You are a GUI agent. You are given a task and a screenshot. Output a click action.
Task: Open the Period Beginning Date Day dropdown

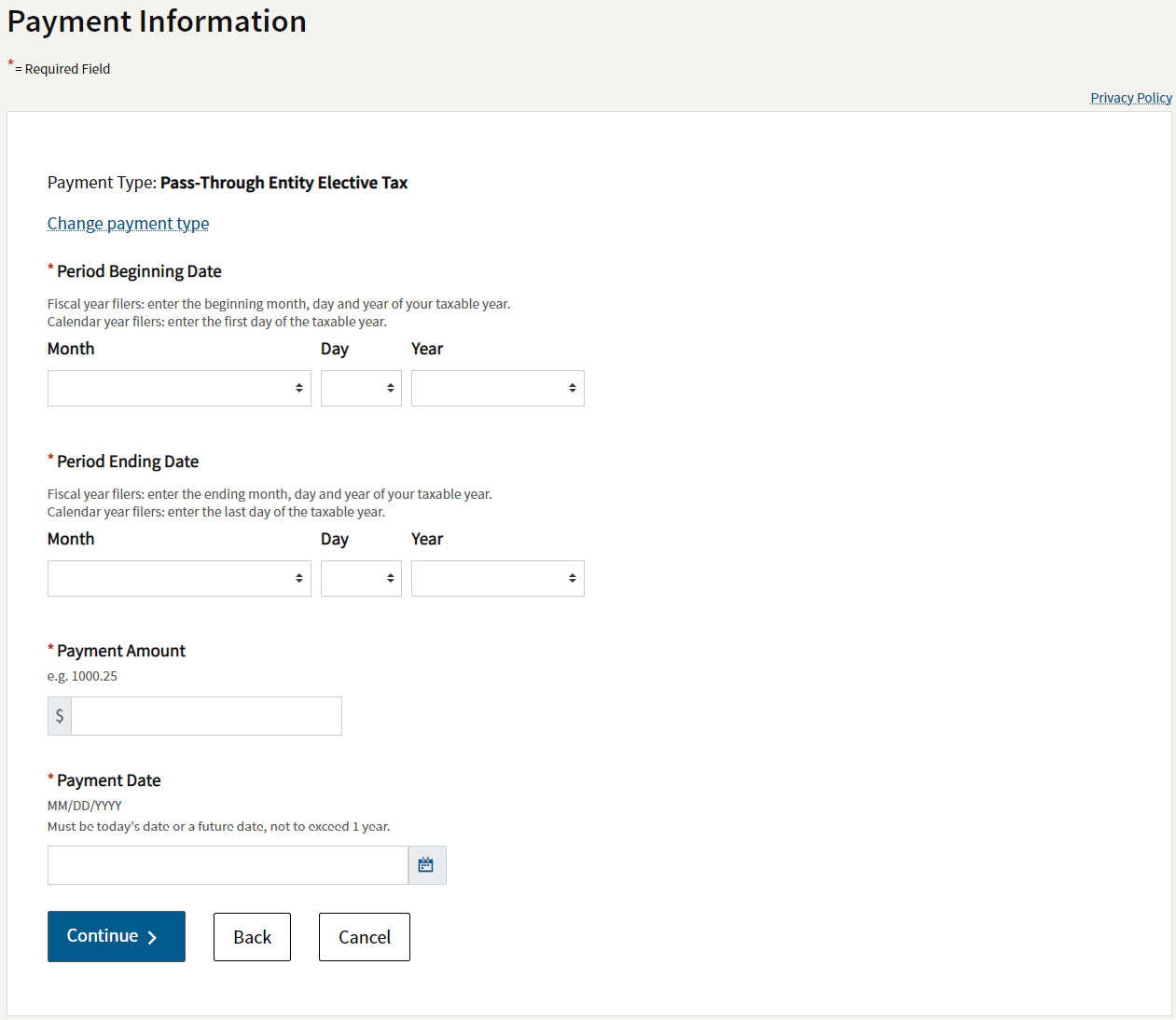pos(361,388)
